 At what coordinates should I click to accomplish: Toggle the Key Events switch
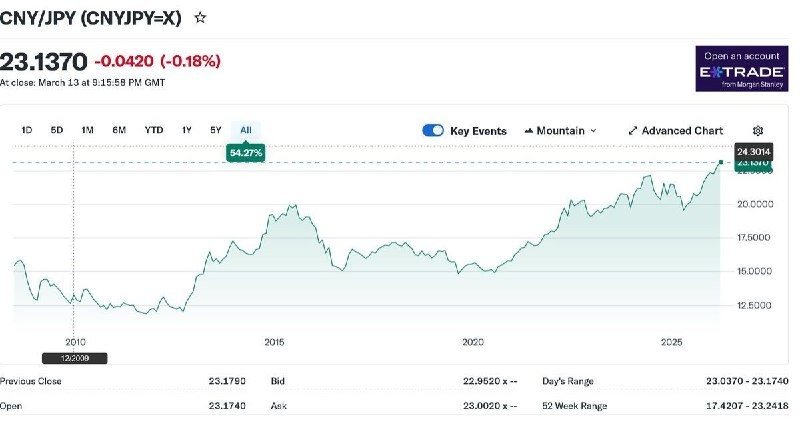[433, 131]
